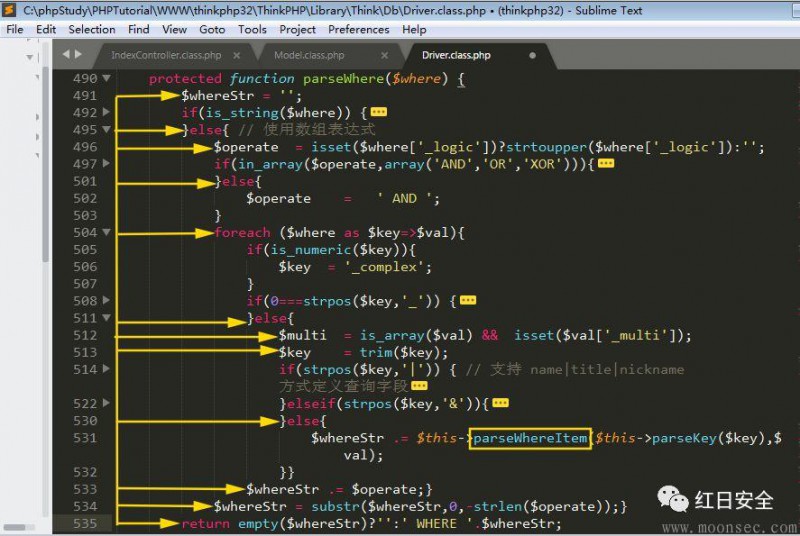Viewport: 800px width, 536px height.
Task: Close unsaved Driver.class.php tab via dot
Action: click(x=533, y=55)
